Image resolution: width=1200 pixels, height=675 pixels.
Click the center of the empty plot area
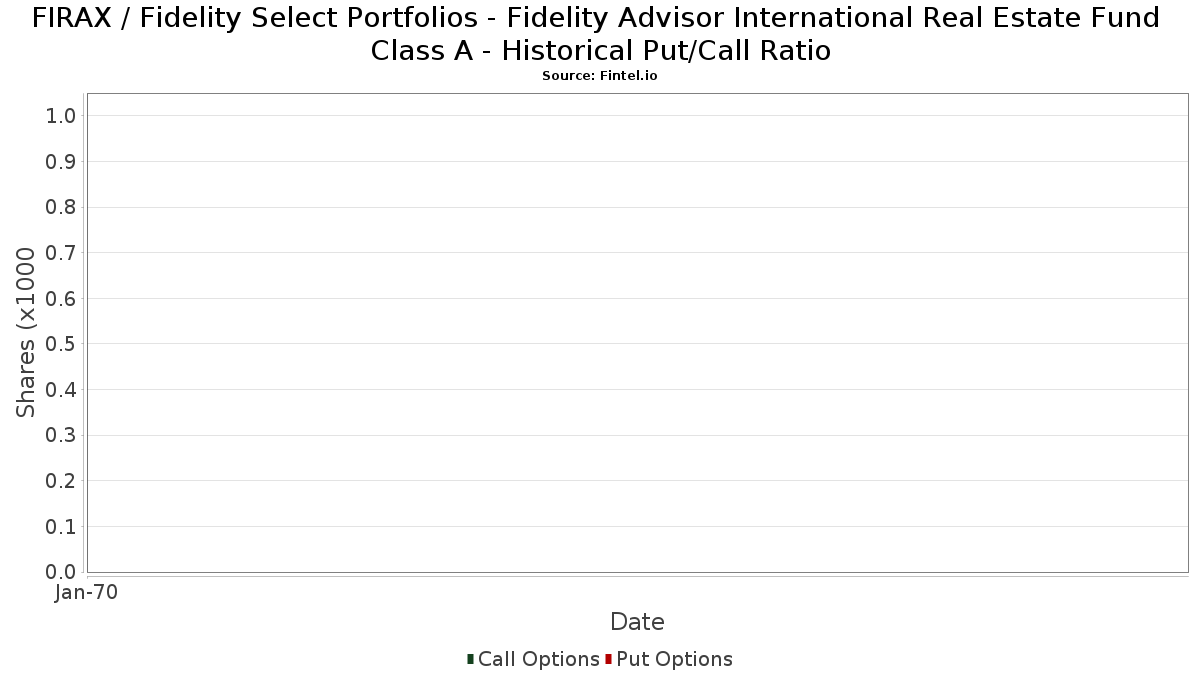637,333
